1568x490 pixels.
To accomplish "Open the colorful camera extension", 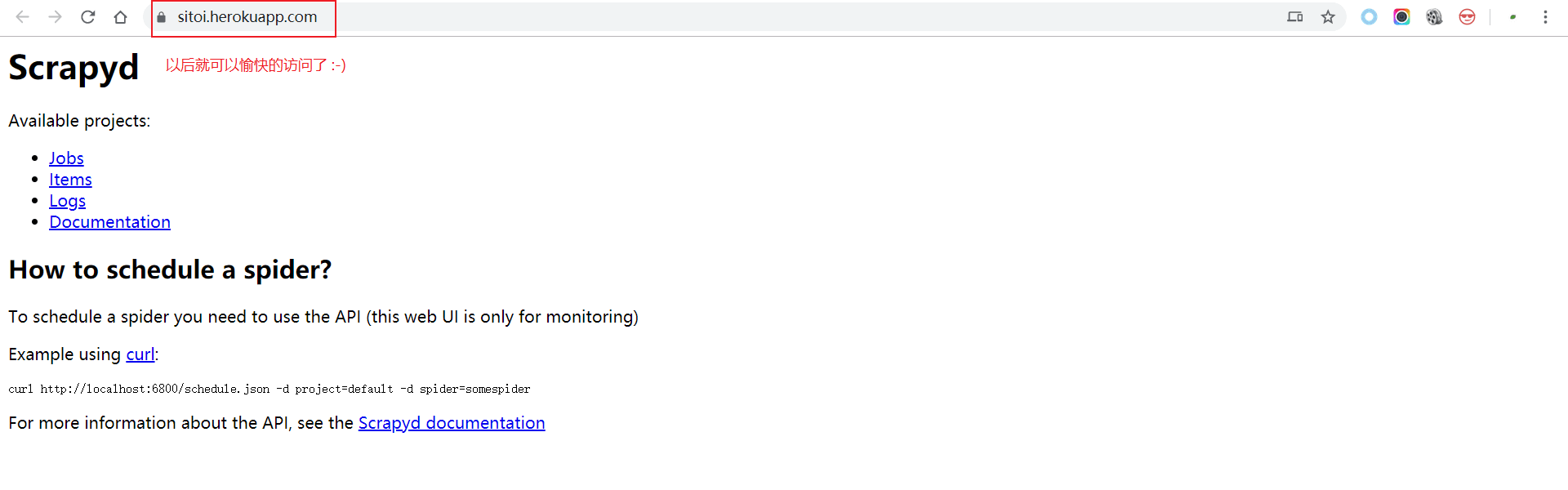I will tap(1401, 17).
